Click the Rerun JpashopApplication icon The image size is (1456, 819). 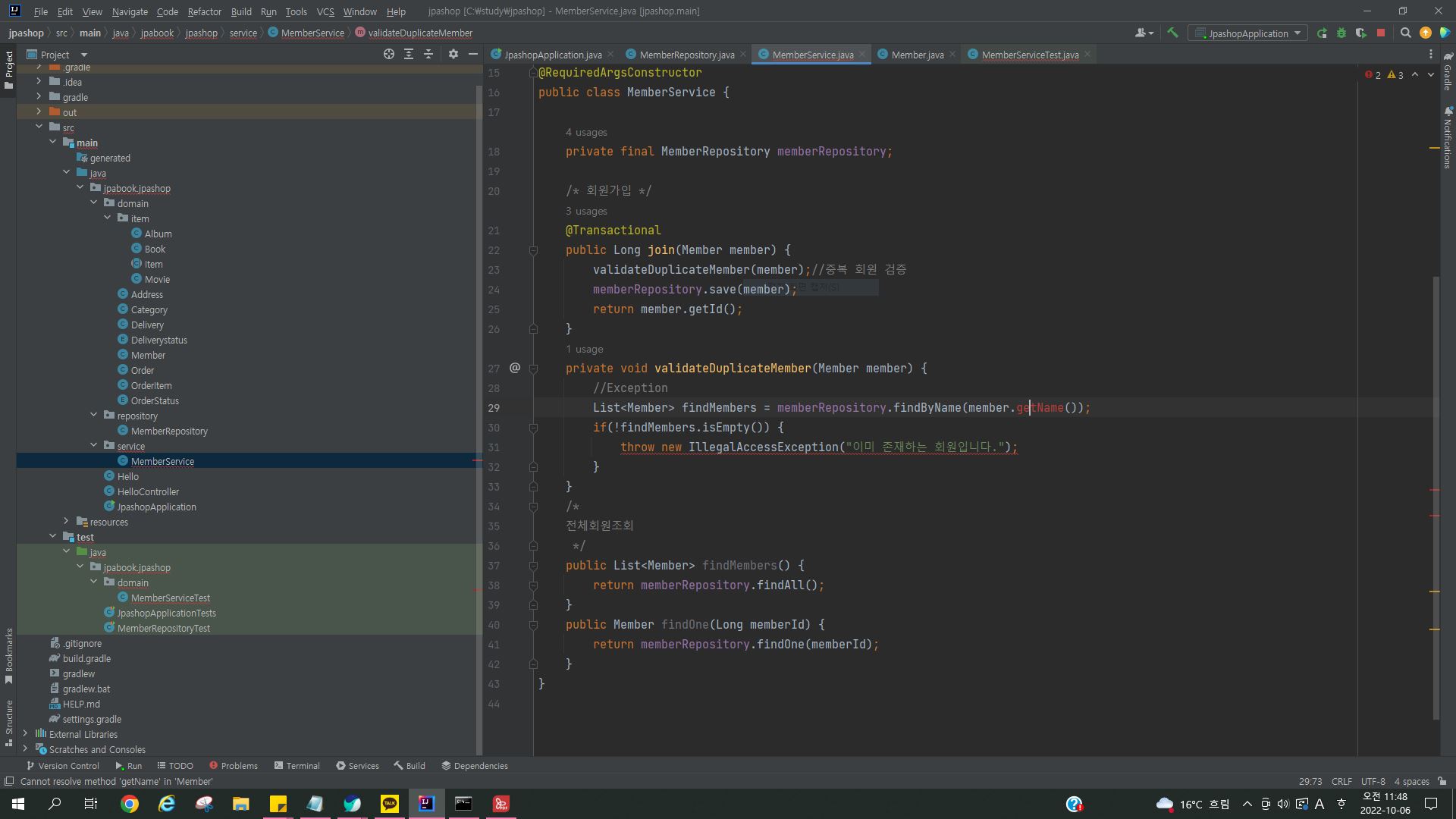click(x=1322, y=33)
